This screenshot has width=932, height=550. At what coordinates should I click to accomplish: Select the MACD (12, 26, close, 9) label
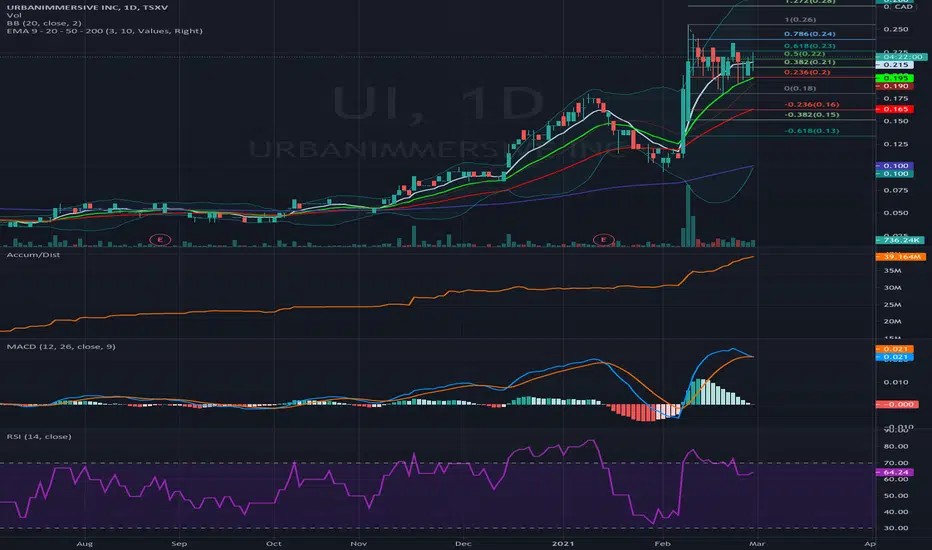pos(61,346)
